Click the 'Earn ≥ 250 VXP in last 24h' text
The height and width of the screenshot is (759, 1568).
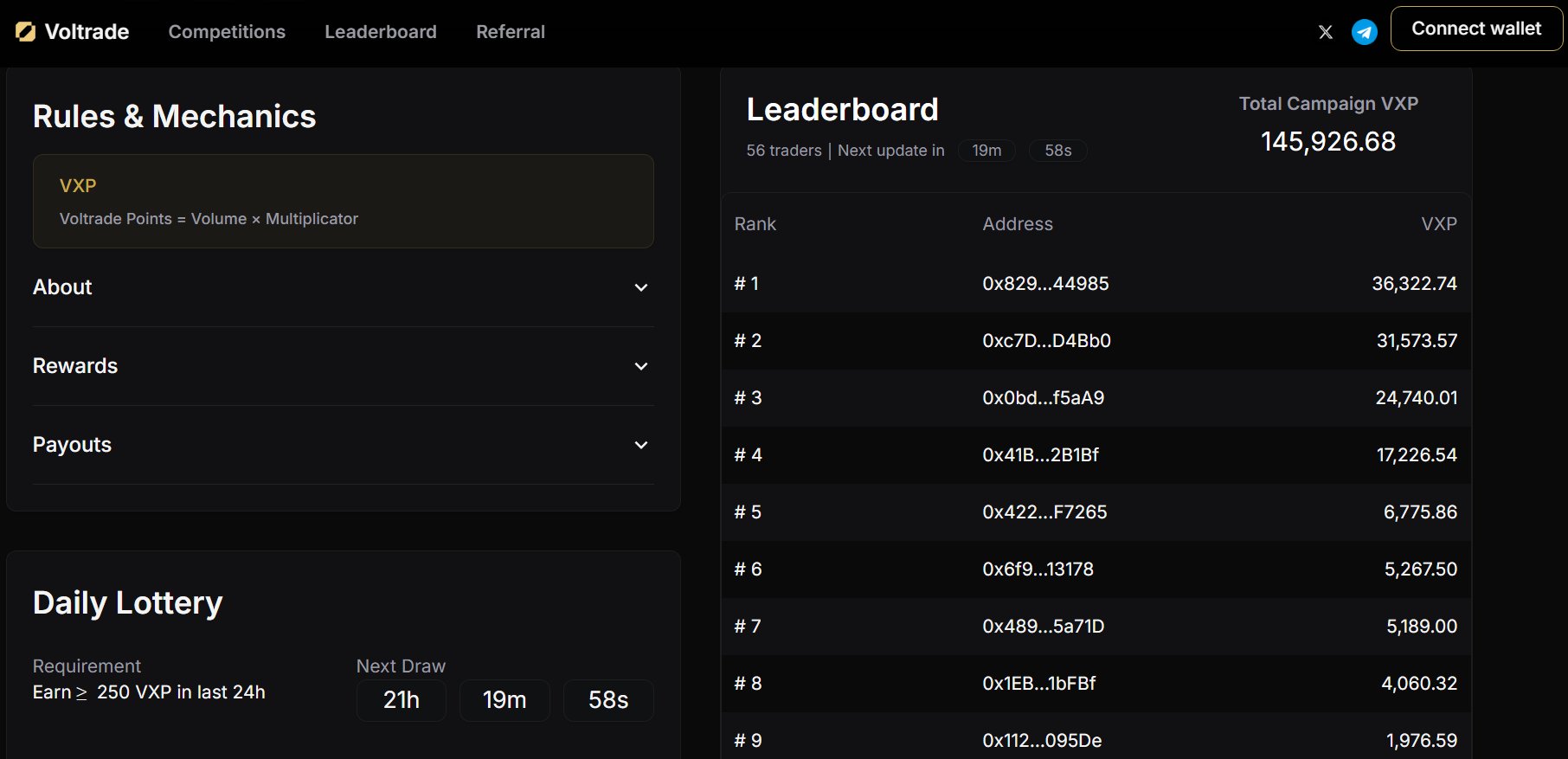click(x=149, y=692)
